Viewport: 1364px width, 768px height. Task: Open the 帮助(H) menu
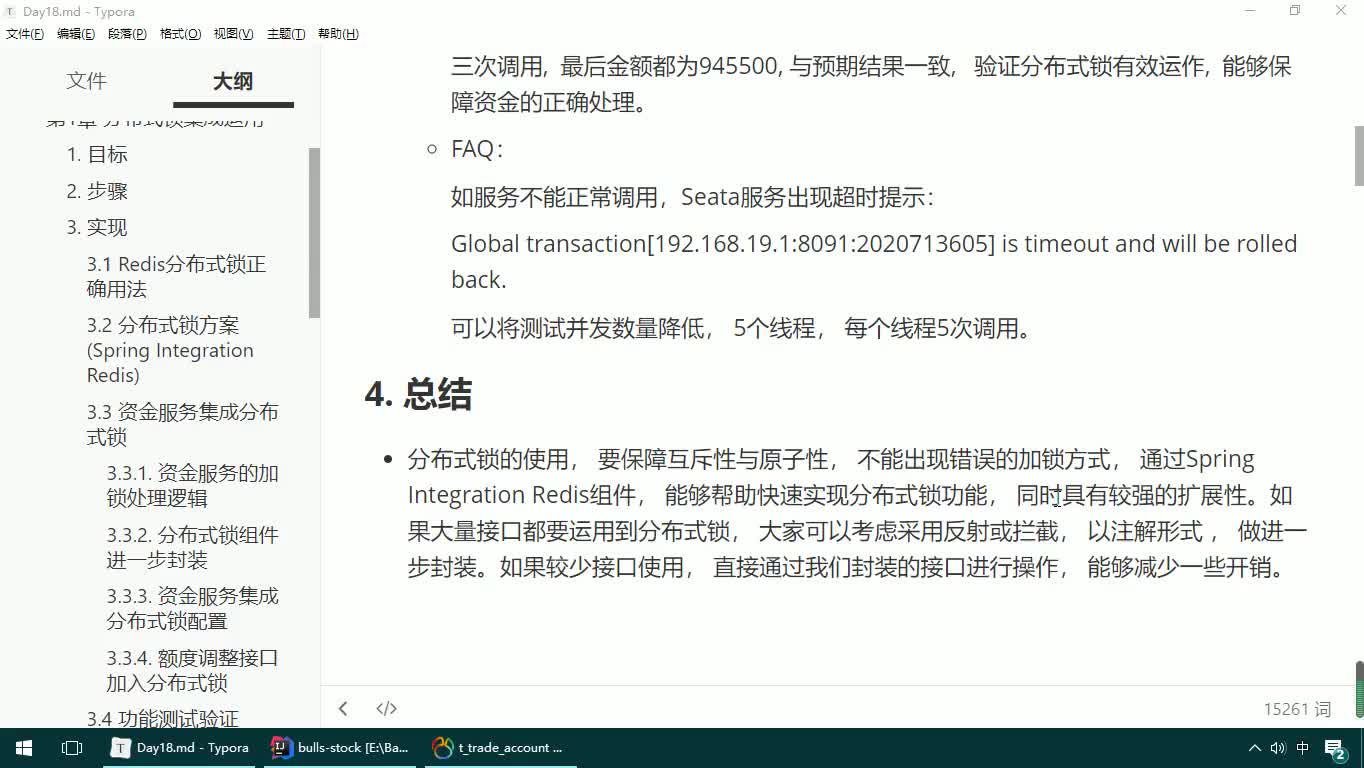[338, 34]
